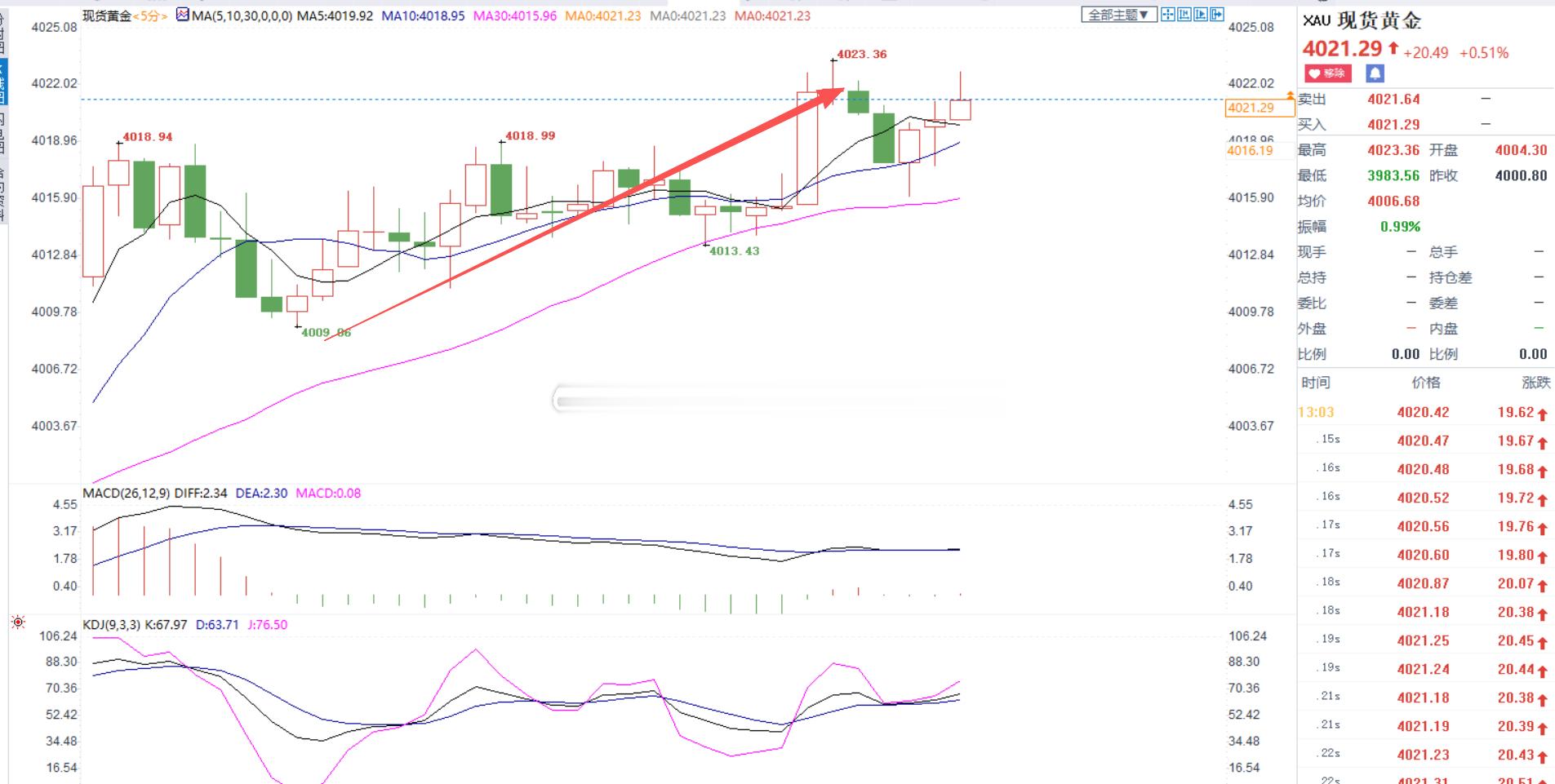Image resolution: width=1555 pixels, height=784 pixels.
Task: Click the 买入 price 4021.29
Action: tap(1393, 125)
